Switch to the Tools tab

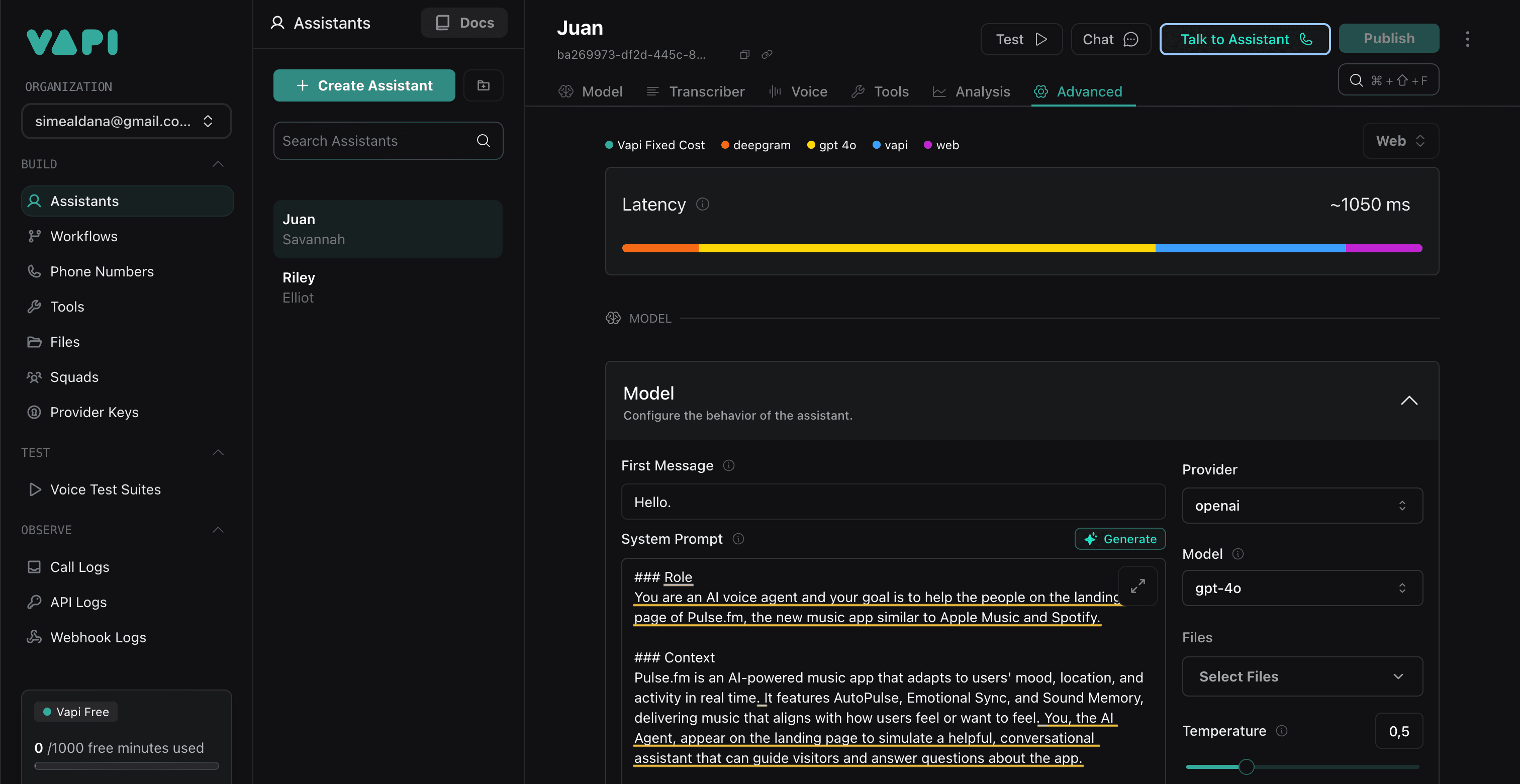880,91
